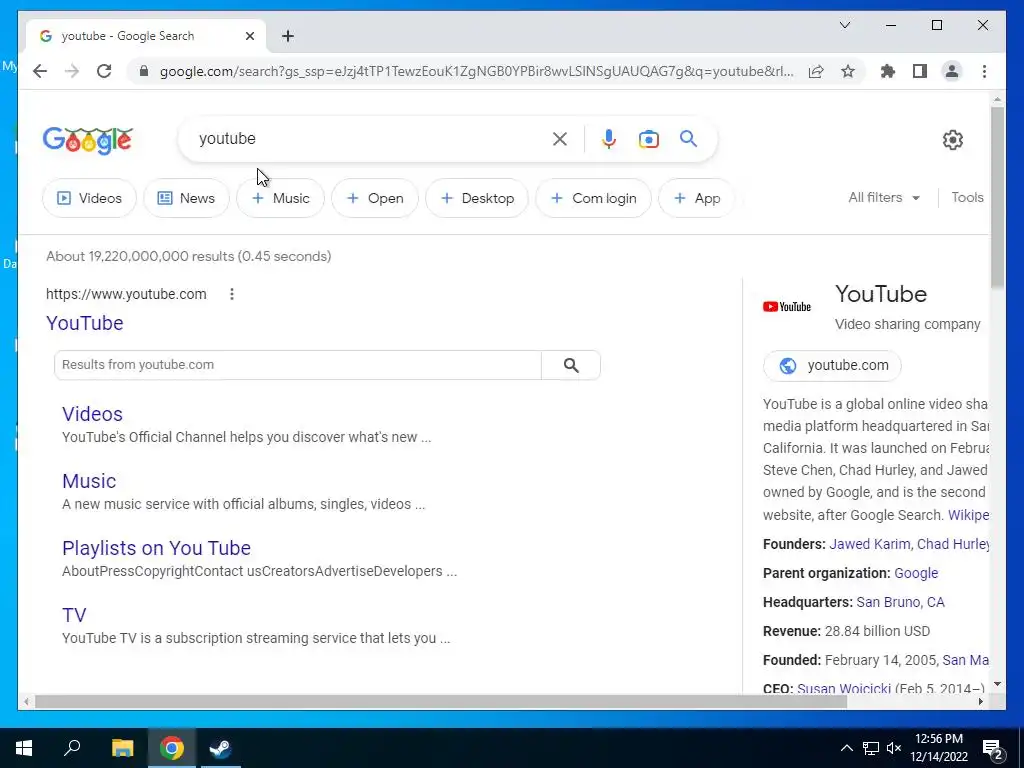Open the Videos sitelink
The height and width of the screenshot is (768, 1024).
[92, 413]
